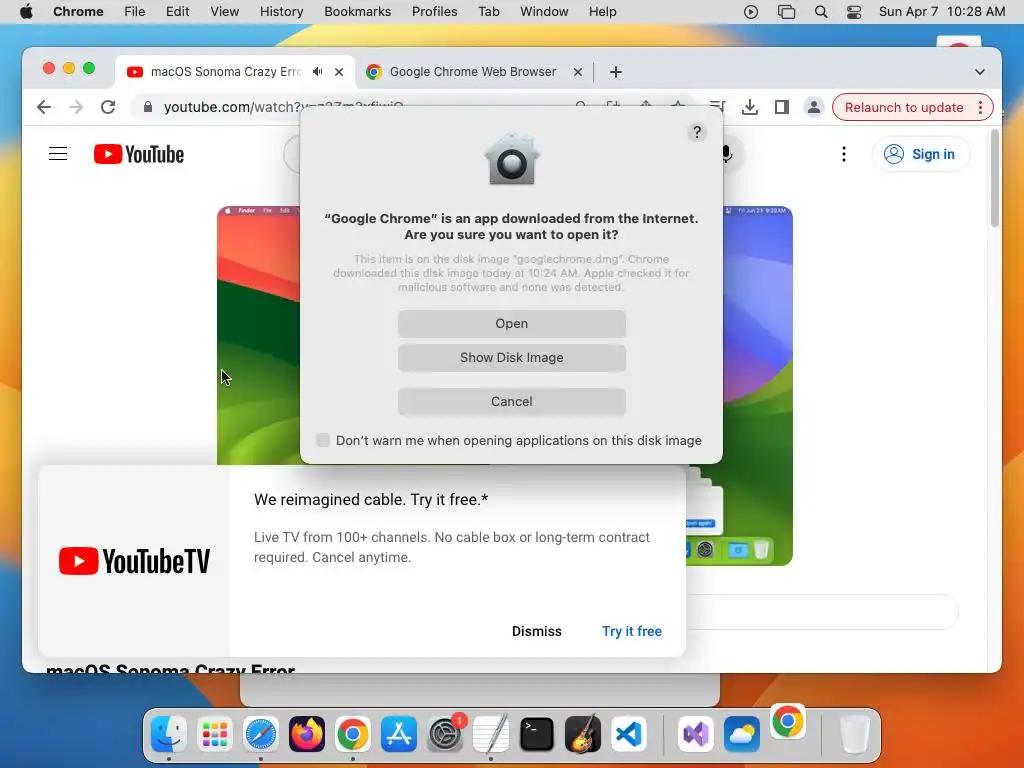Image resolution: width=1024 pixels, height=768 pixels.
Task: Click the date and time clock
Action: 942,12
